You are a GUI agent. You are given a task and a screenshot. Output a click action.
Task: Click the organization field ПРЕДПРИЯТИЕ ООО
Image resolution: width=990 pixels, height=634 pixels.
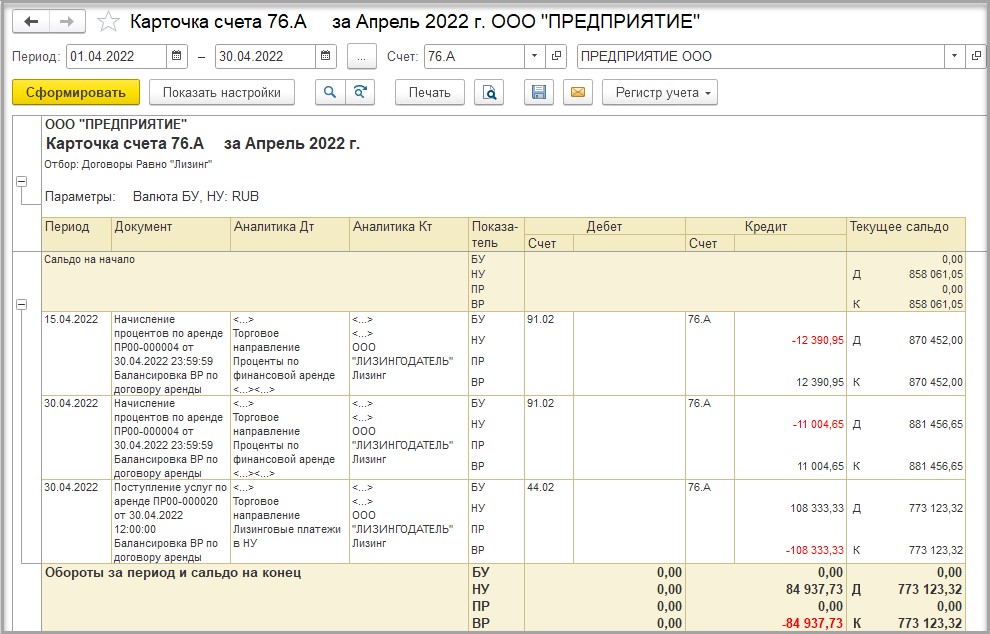click(761, 56)
